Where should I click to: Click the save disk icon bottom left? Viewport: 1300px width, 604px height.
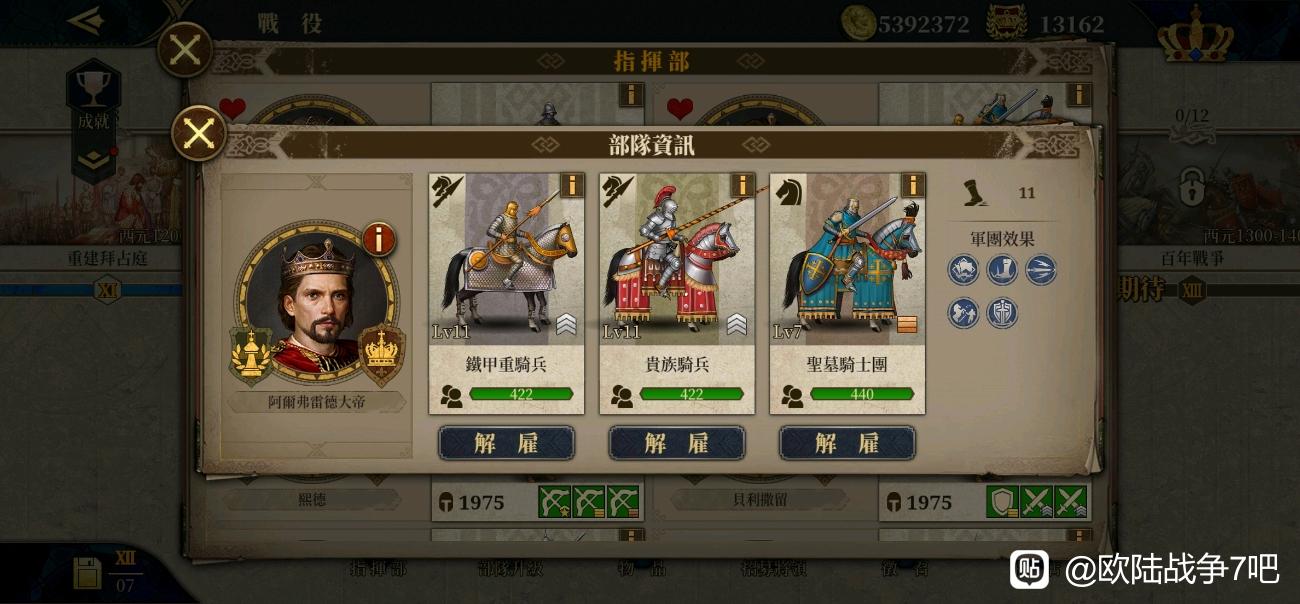(x=87, y=574)
